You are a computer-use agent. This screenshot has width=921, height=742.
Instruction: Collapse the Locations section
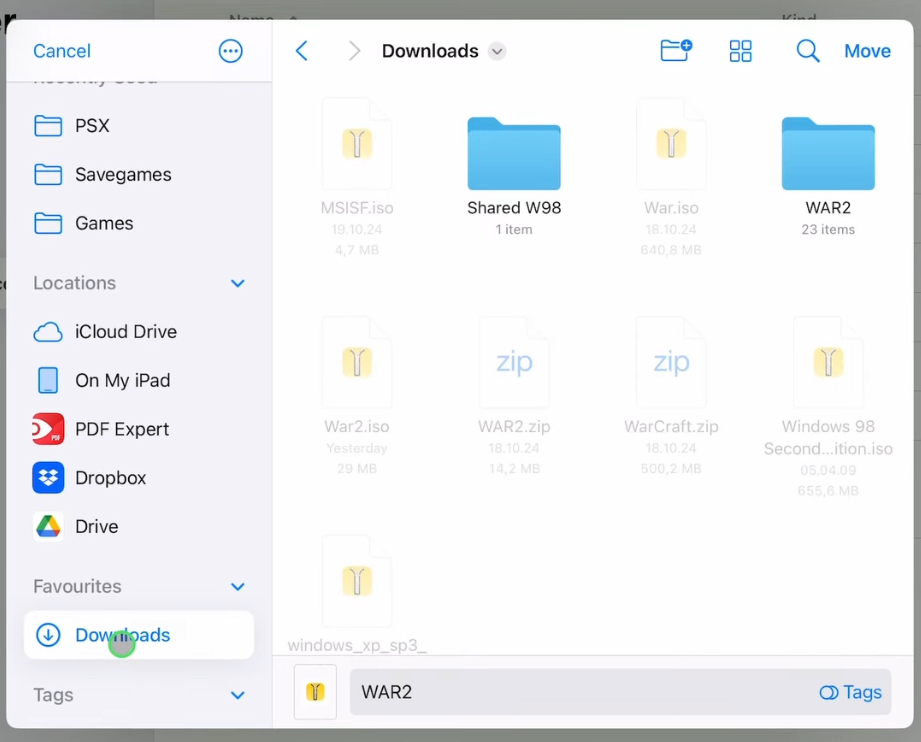point(237,283)
